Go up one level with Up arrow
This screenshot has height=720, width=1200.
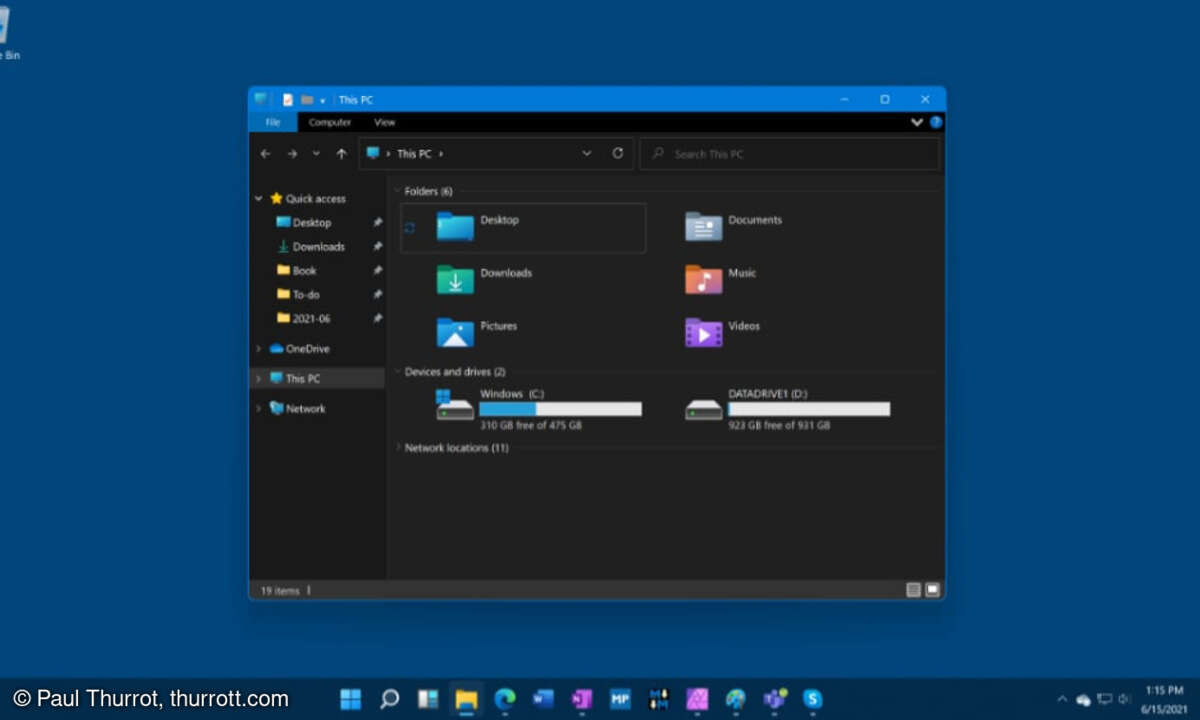click(x=342, y=154)
